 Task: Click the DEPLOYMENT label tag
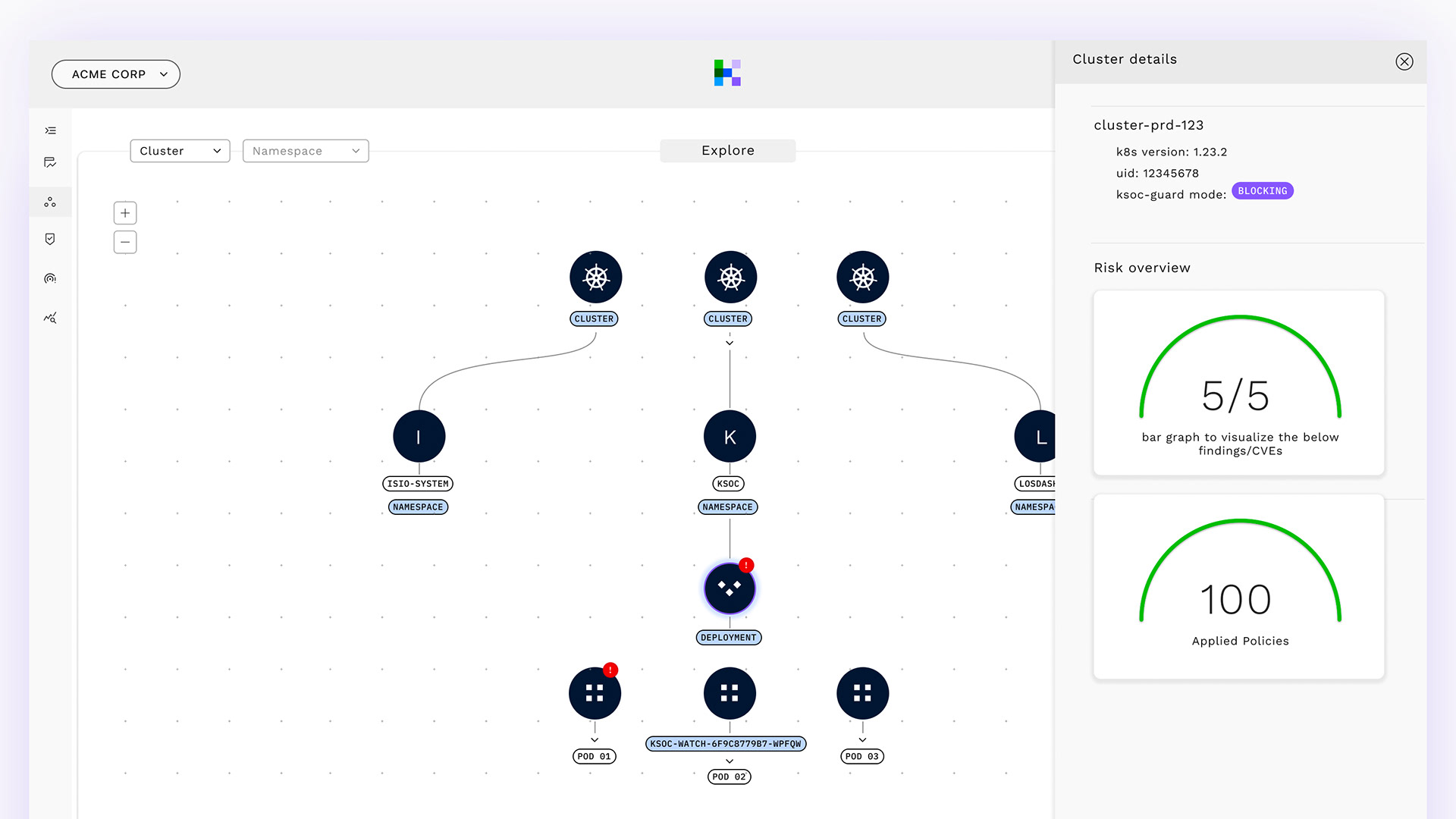[x=729, y=638]
